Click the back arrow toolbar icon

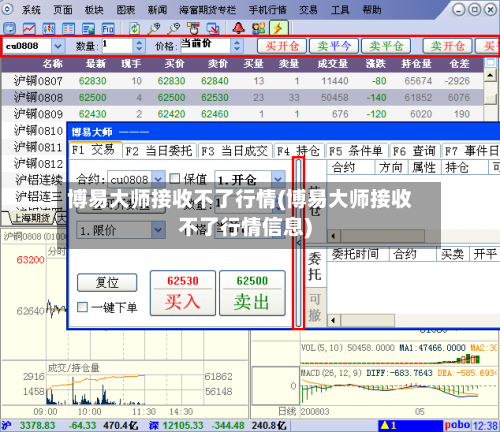(9, 28)
